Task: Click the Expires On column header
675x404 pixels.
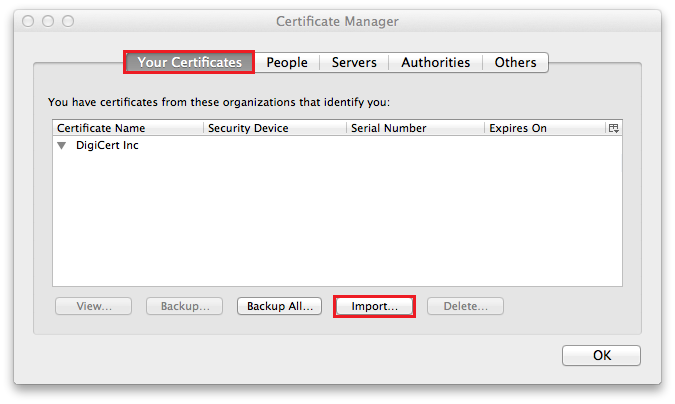Action: click(x=544, y=128)
